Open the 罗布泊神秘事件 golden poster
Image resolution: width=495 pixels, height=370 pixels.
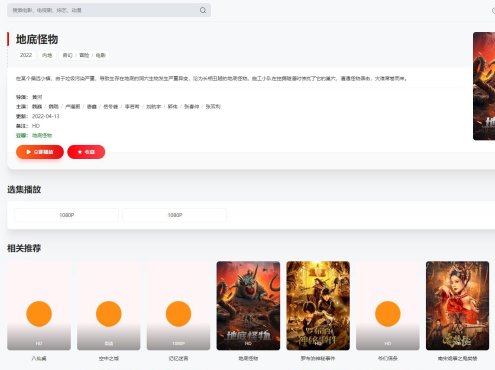(x=318, y=306)
